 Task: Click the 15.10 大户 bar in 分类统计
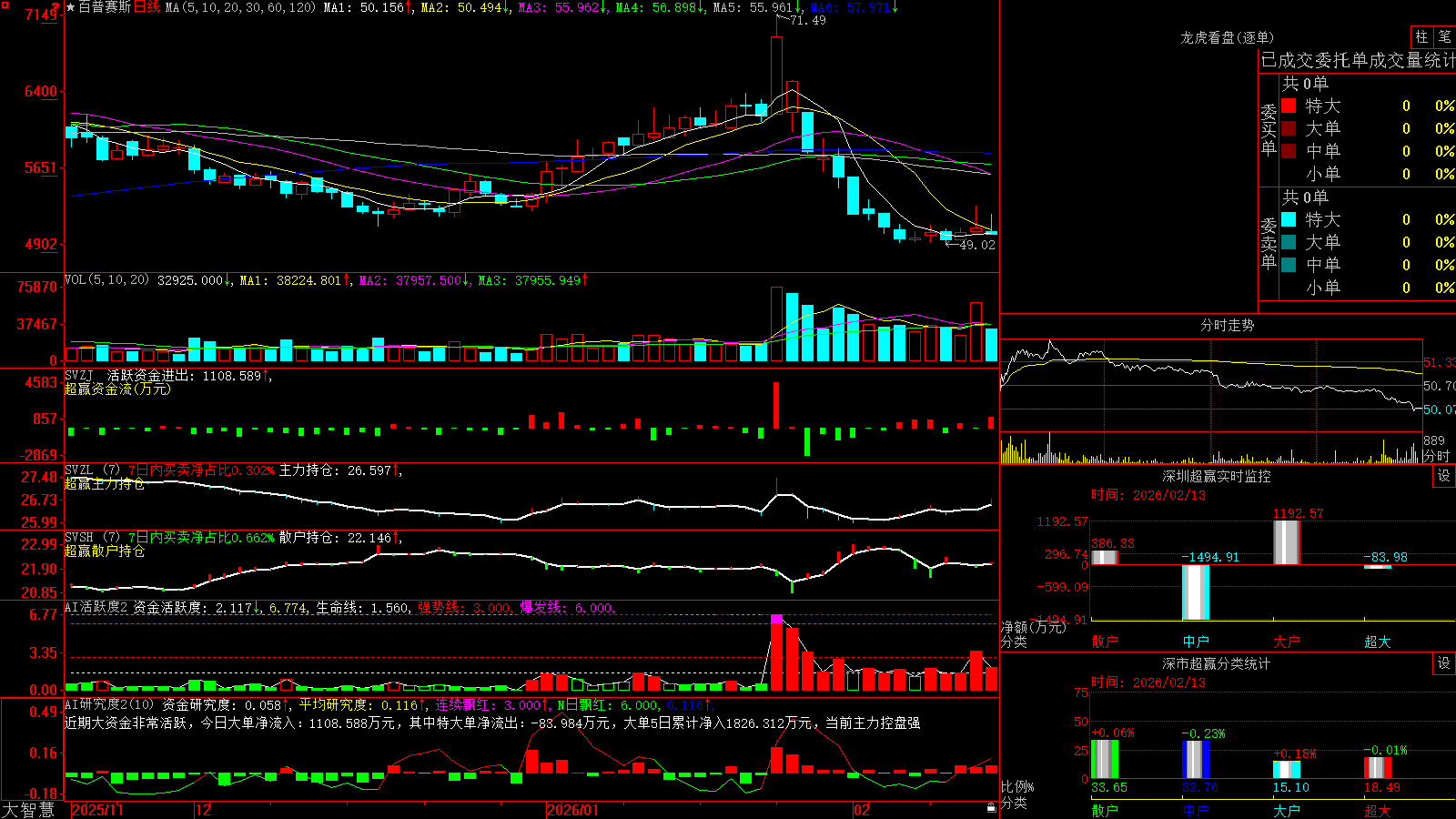pos(1287,770)
